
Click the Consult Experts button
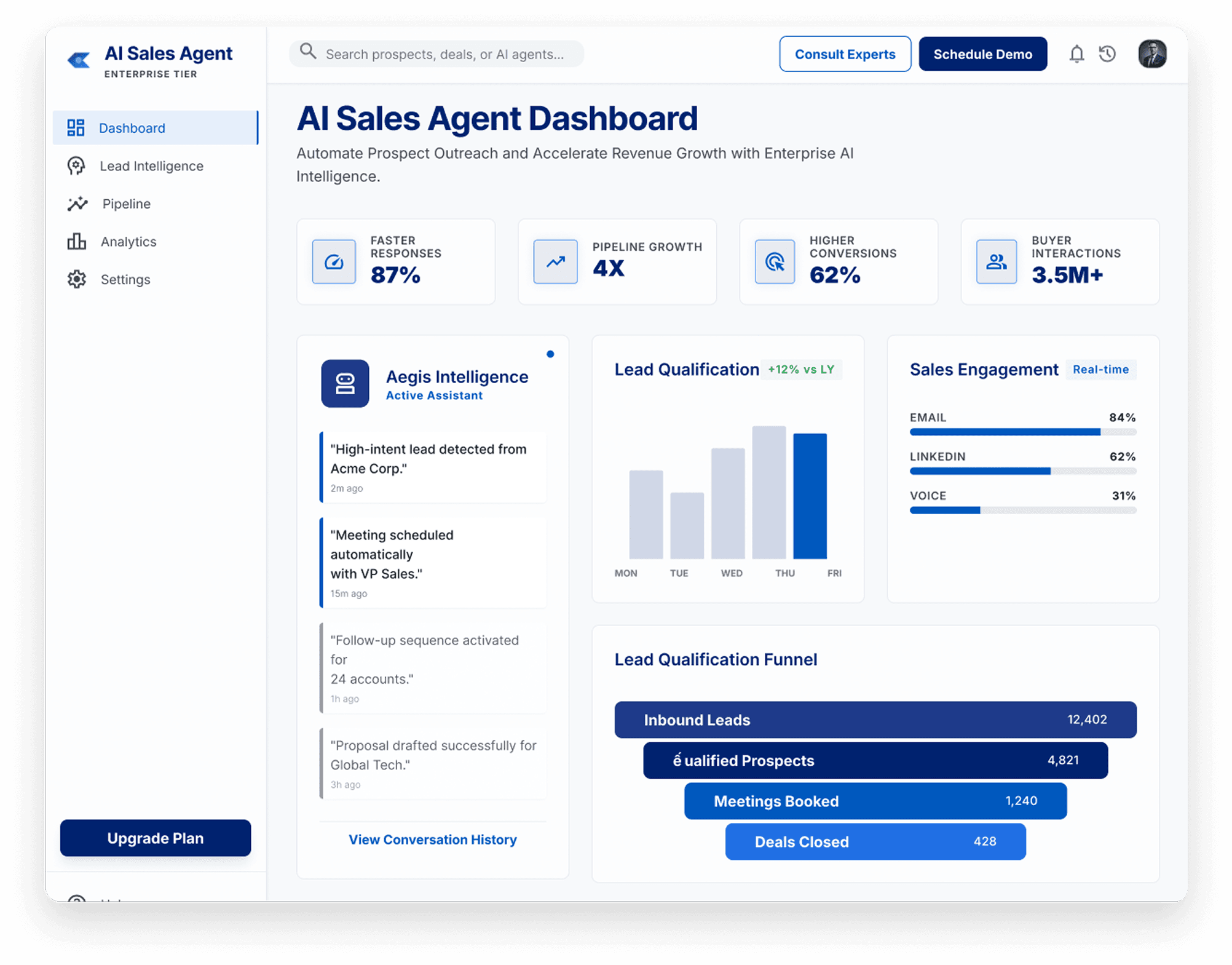[845, 54]
